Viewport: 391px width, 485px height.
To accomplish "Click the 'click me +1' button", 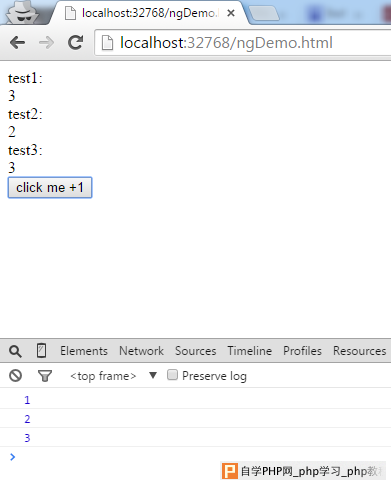I will [x=50, y=188].
